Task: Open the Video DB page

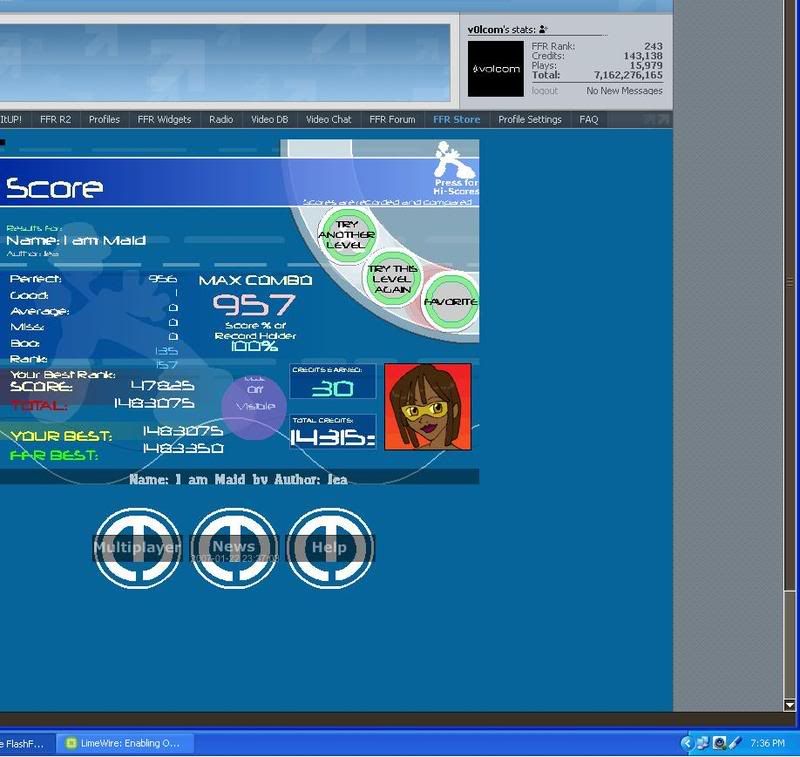Action: coord(269,119)
